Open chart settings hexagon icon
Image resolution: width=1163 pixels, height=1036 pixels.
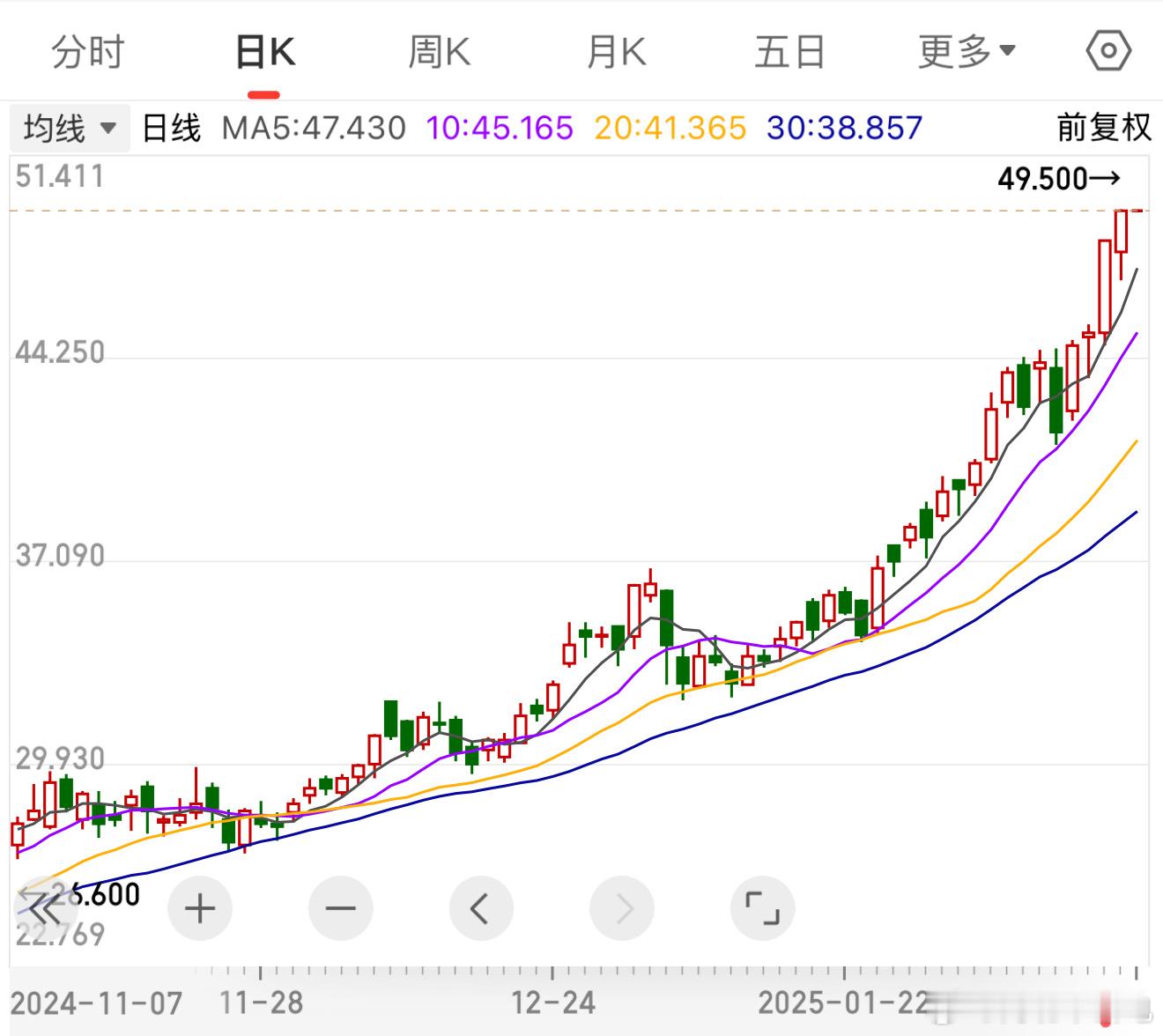[1108, 51]
